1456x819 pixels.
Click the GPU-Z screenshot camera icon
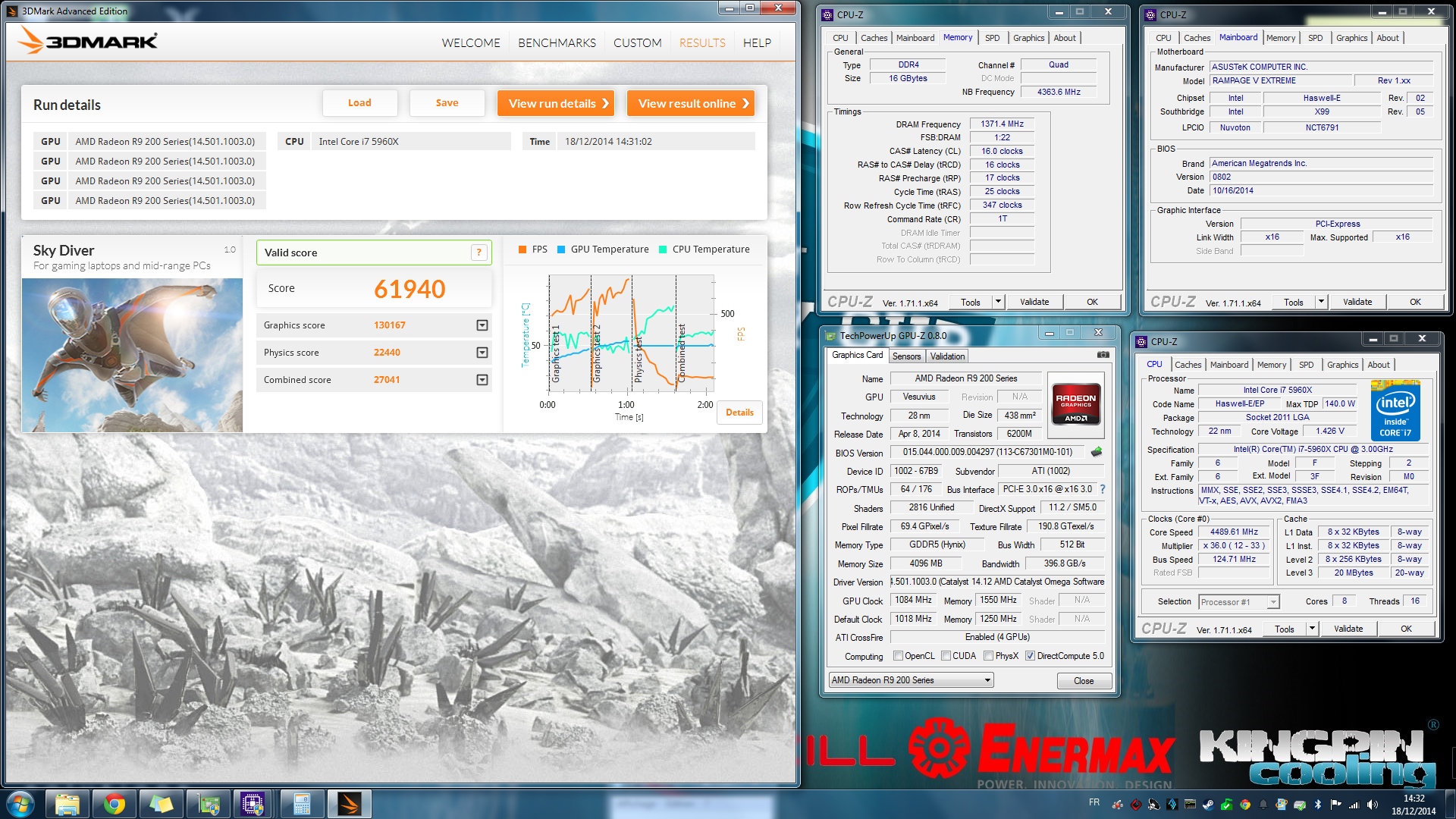pyautogui.click(x=1103, y=355)
